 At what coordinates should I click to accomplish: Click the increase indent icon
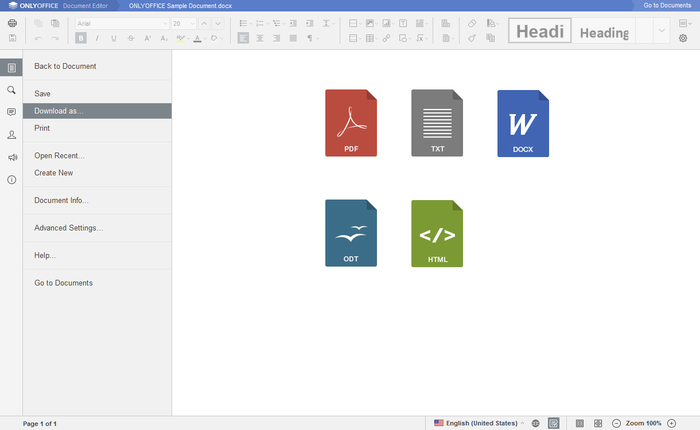(x=309, y=23)
